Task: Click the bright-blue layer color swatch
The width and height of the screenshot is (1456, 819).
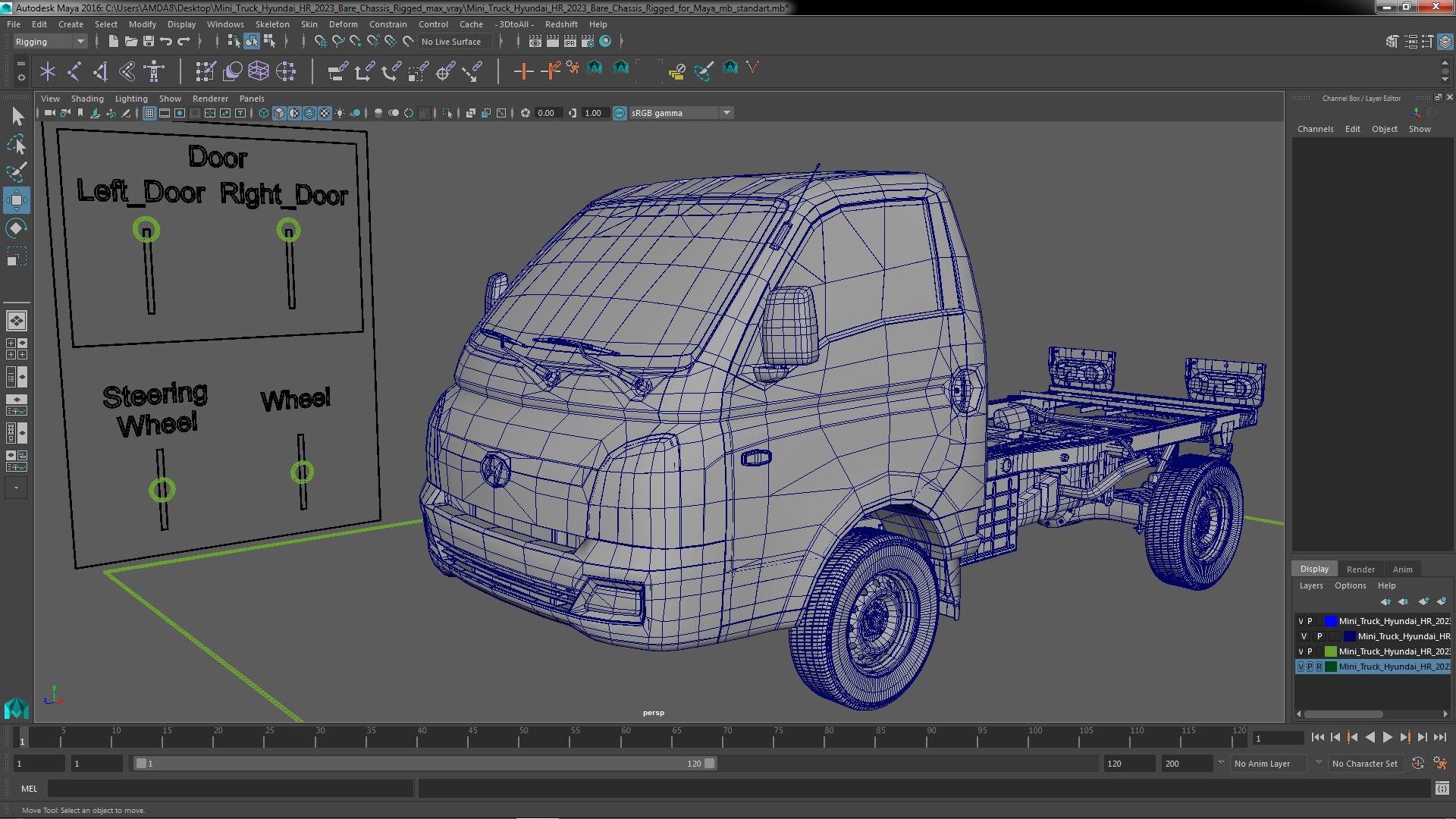Action: tap(1331, 621)
